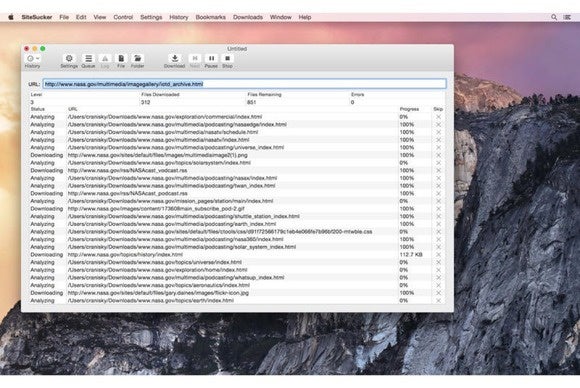Open the Edit menu
The width and height of the screenshot is (580, 388).
[x=81, y=17]
